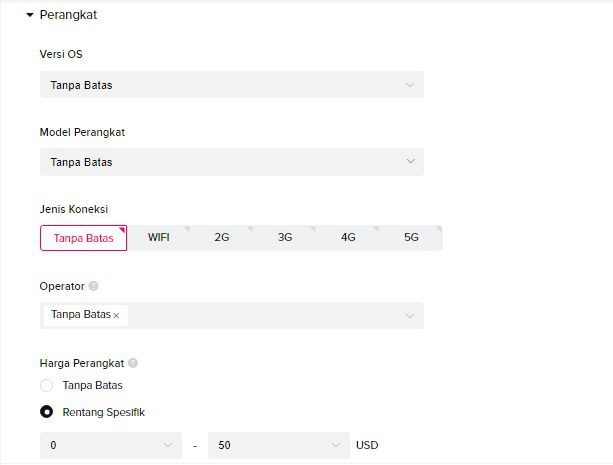Show Operator help tooltip icon
The width and height of the screenshot is (613, 465).
pyautogui.click(x=93, y=286)
